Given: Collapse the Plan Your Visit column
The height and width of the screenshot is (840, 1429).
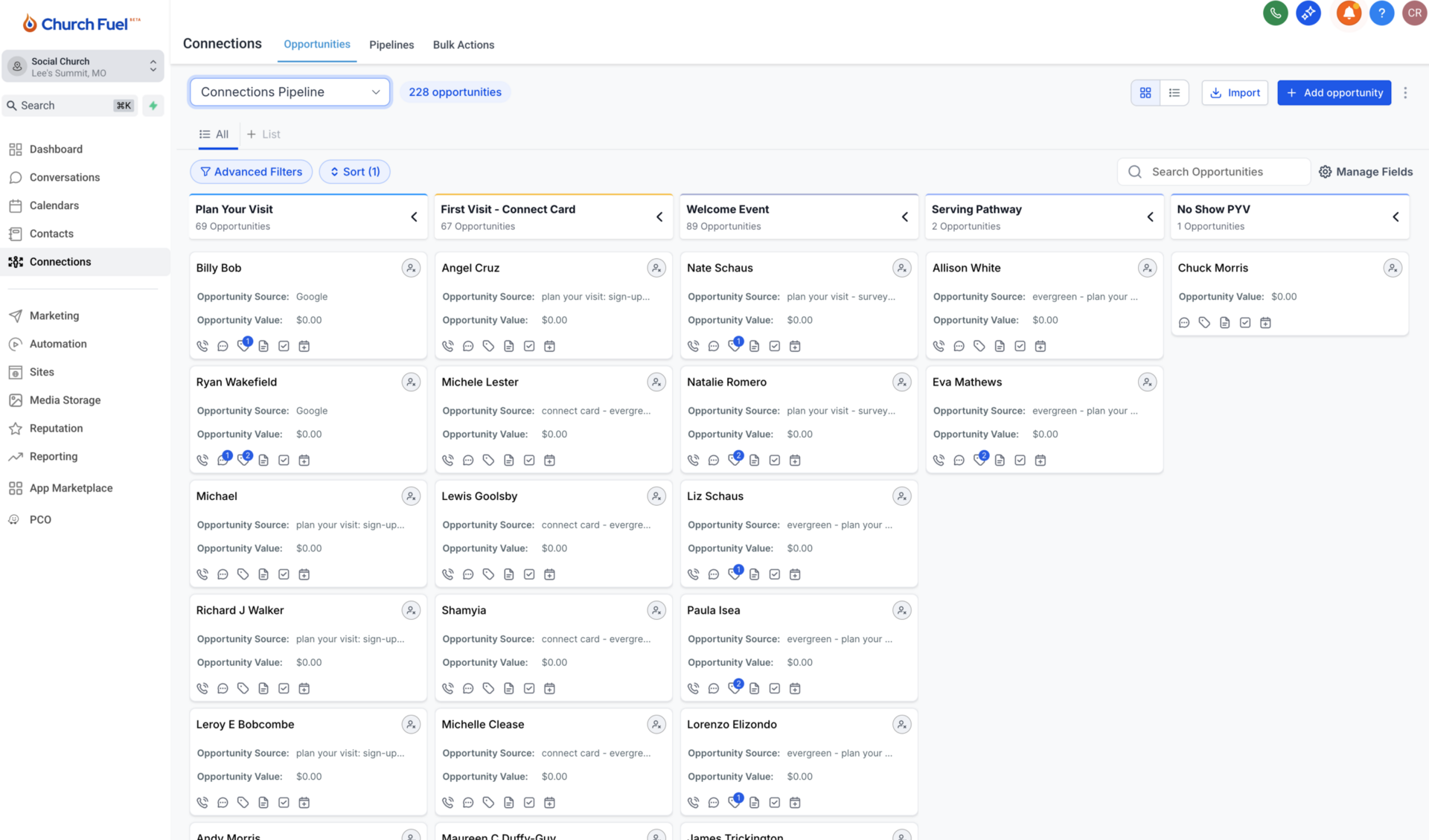Looking at the screenshot, I should tap(415, 217).
